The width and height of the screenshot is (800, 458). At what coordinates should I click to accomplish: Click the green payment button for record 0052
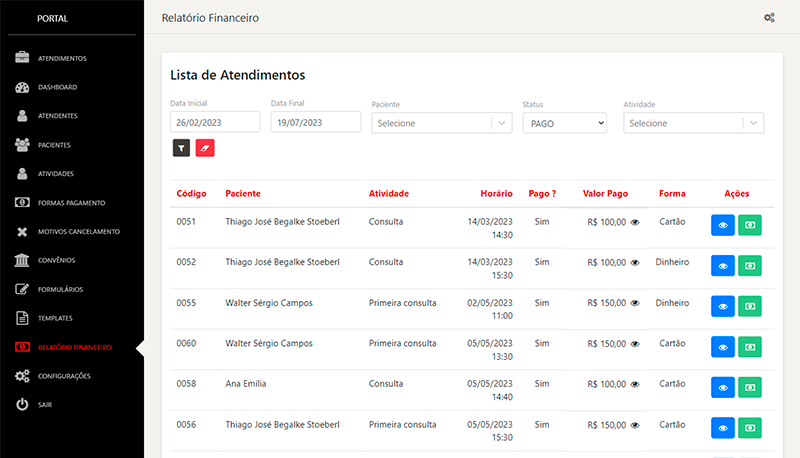750,265
